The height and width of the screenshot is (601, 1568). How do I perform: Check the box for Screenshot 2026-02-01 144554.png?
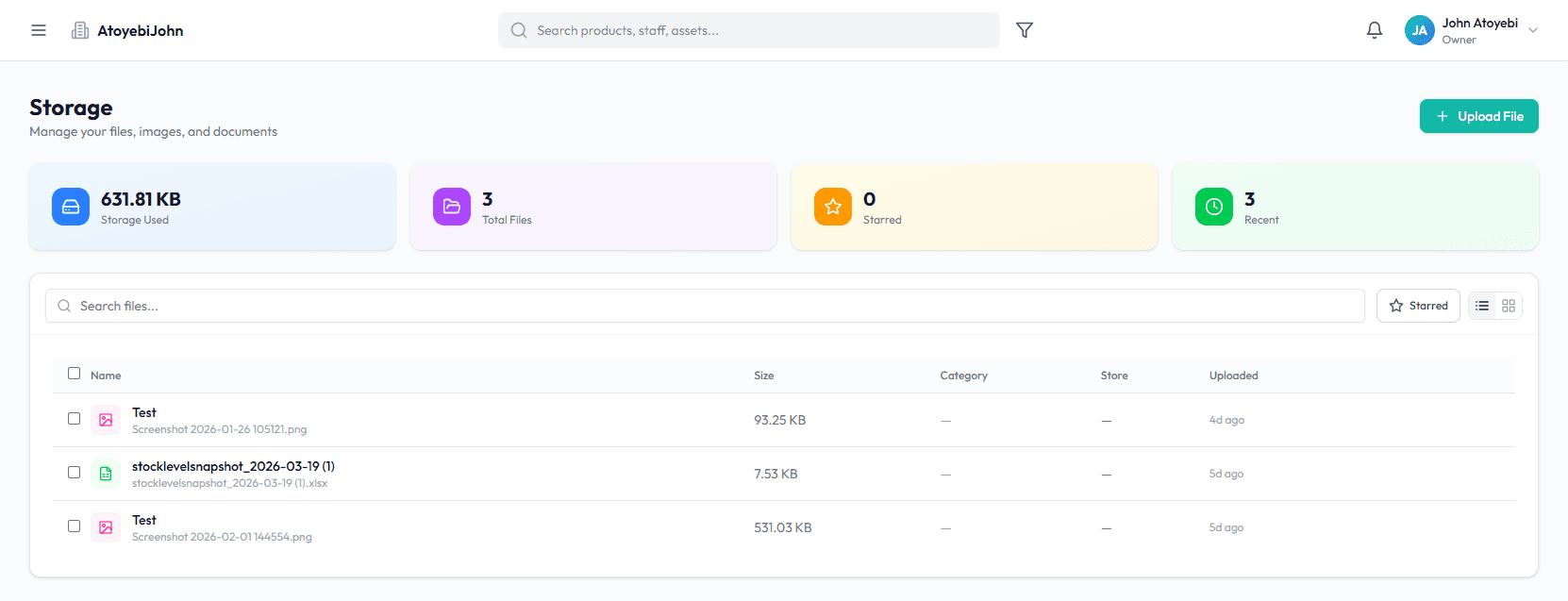coord(74,526)
